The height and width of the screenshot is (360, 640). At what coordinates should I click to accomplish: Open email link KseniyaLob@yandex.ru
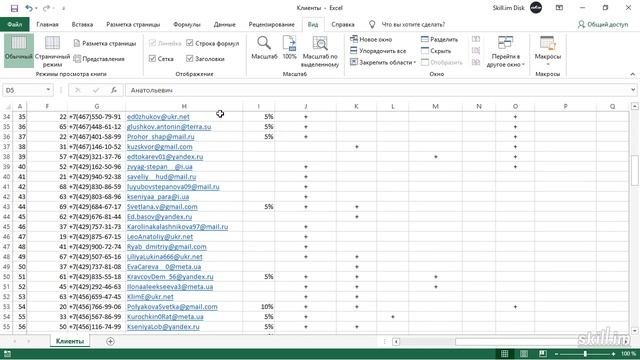coord(163,327)
